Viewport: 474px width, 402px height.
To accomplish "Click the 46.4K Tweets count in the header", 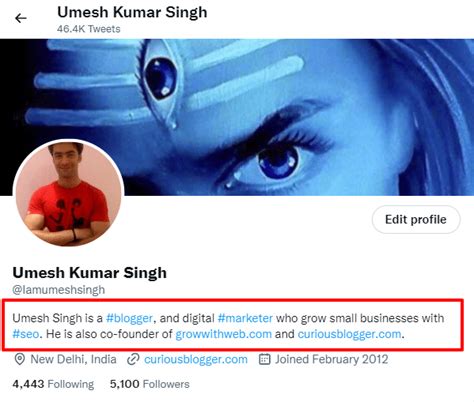I will [x=88, y=29].
